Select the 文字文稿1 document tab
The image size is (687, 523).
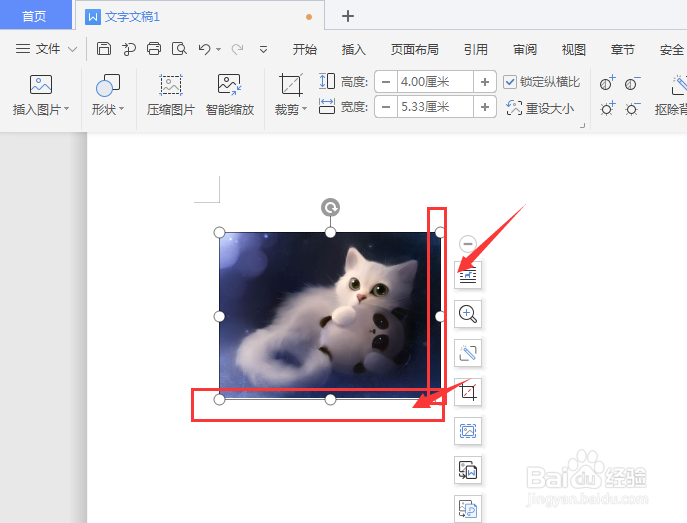coord(199,17)
